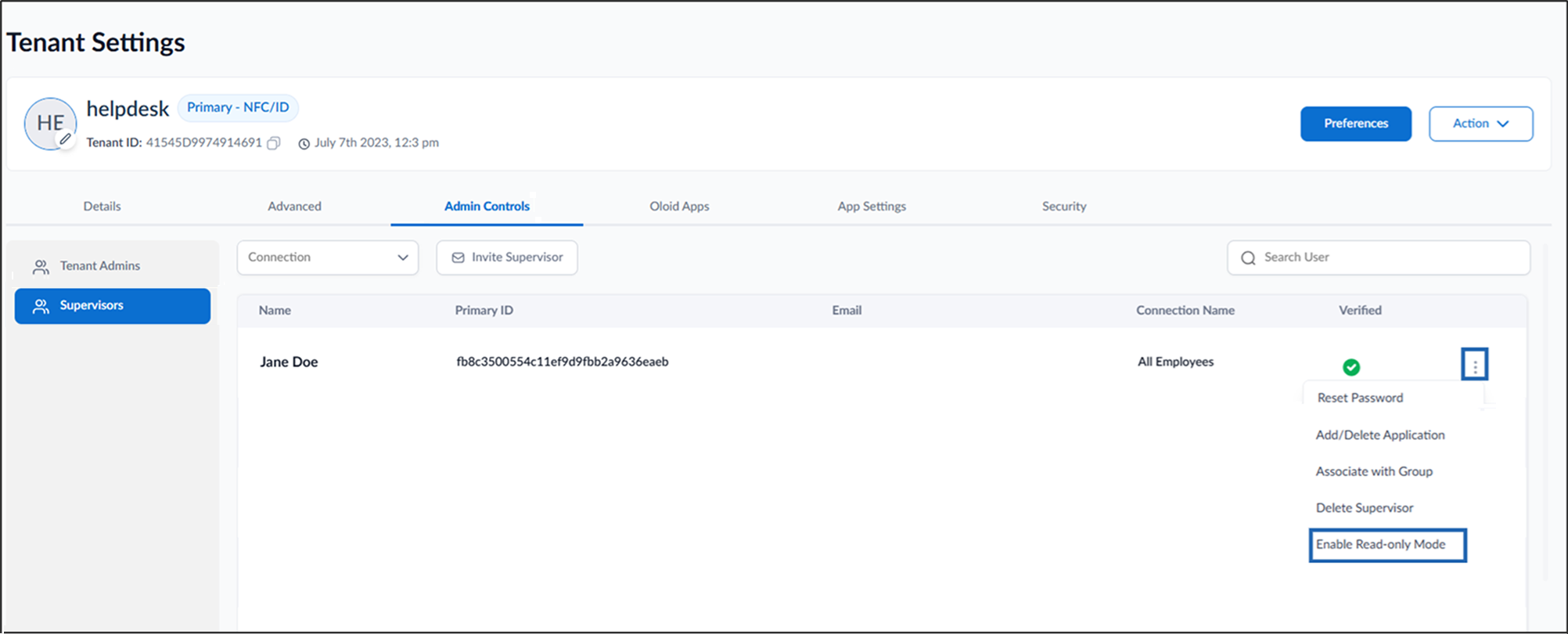Click the primary ID fb8c3500554c11ef9d9fbb2a9636eaeb
1568x634 pixels.
coord(563,362)
